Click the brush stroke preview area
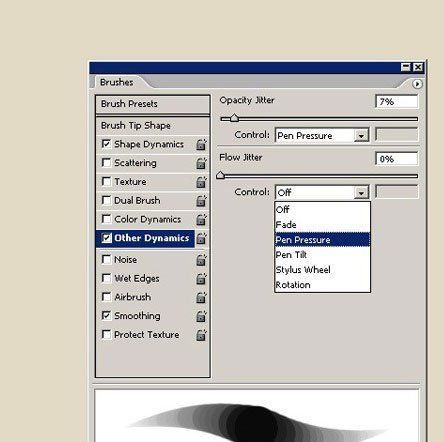444x442 pixels. [257, 415]
